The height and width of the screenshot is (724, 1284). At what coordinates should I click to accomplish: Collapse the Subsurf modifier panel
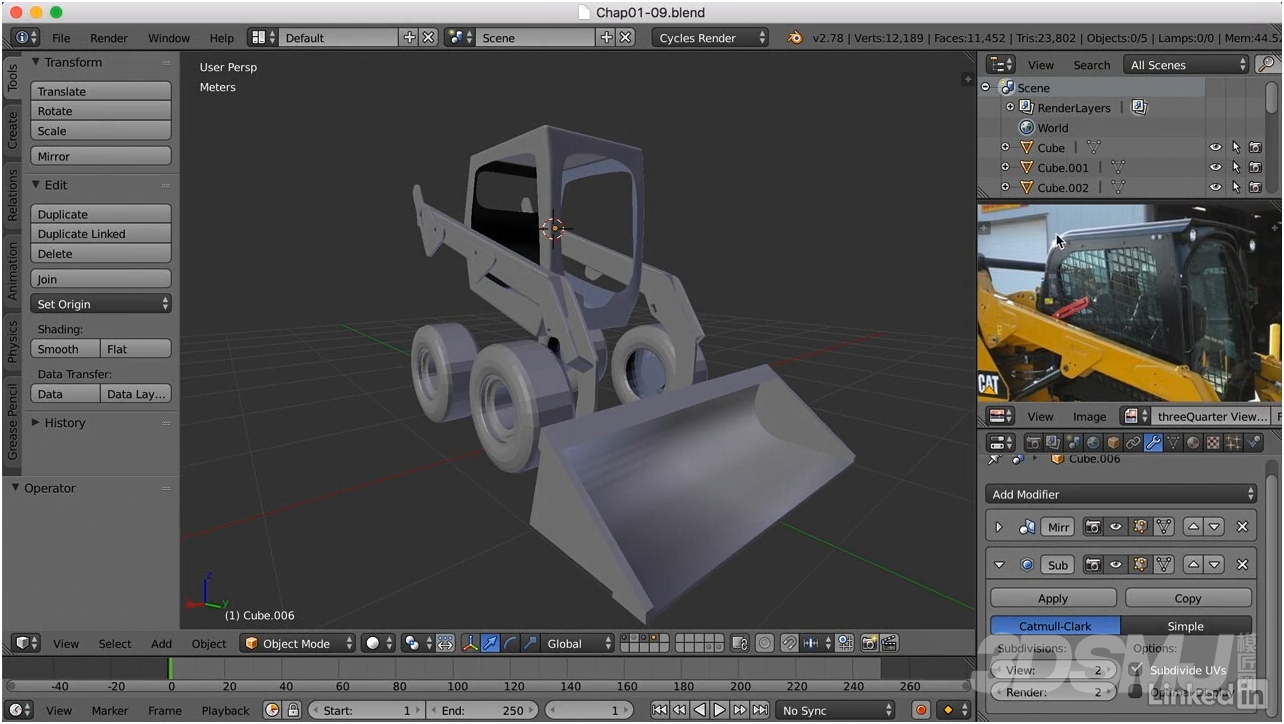tap(999, 565)
